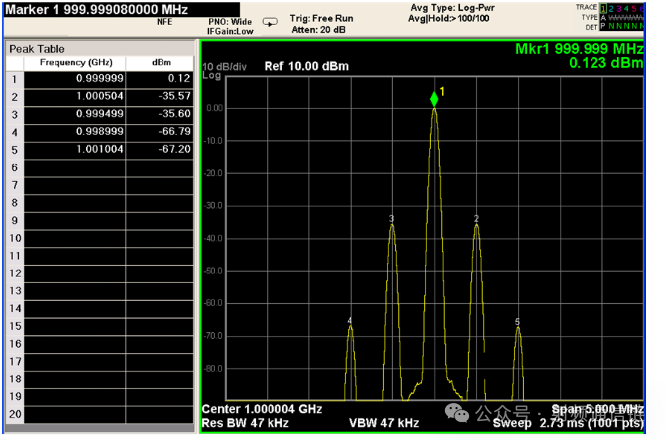Viewport: 666px width, 440px height.
Task: Click the Log scale type label
Action: (x=212, y=76)
